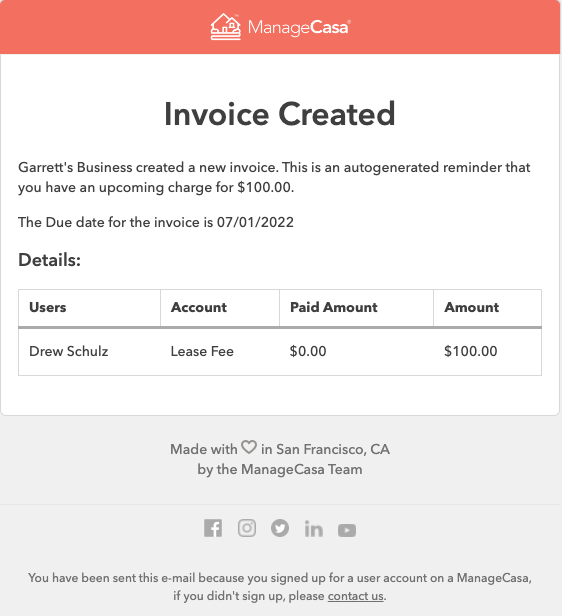
Task: Select the Amount column header
Action: pyautogui.click(x=487, y=308)
